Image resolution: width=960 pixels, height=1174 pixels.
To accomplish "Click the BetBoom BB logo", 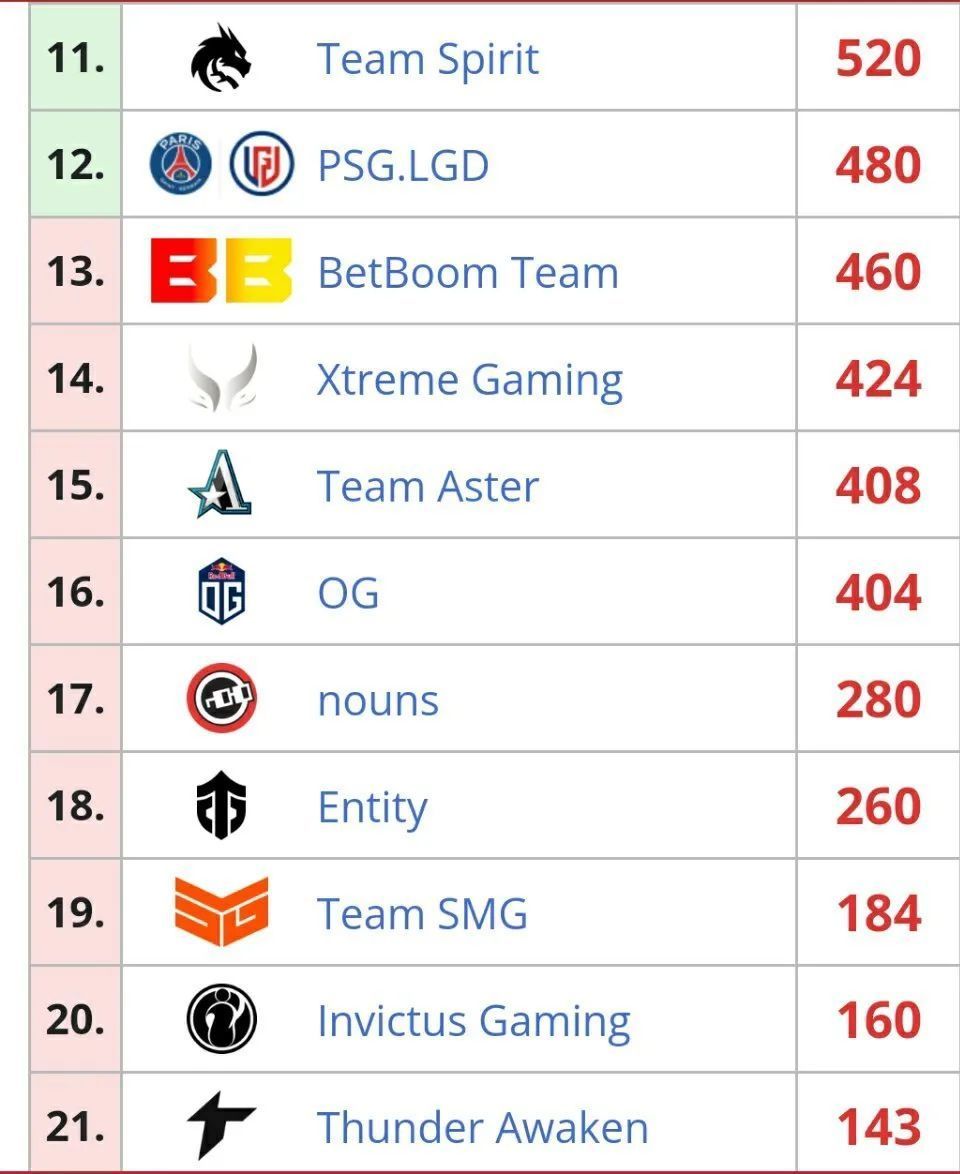I will coord(221,271).
